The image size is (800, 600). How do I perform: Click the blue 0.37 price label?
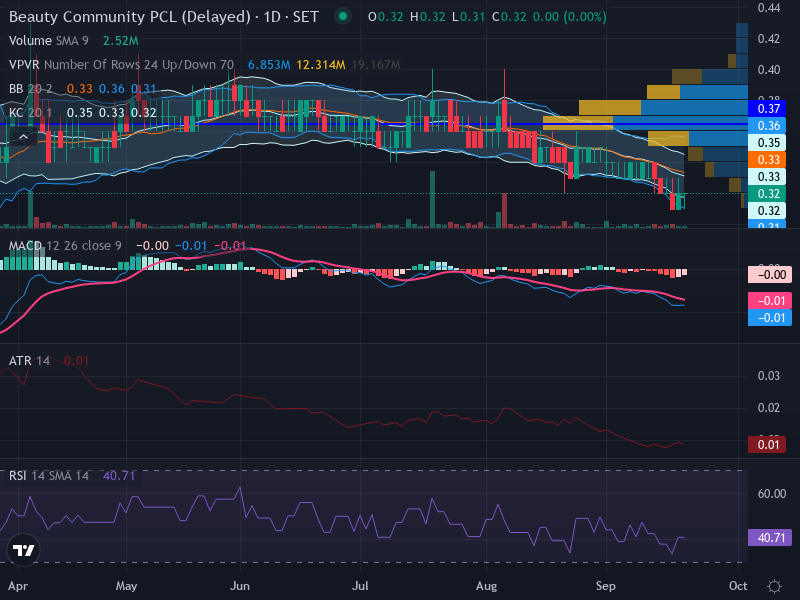tap(766, 109)
